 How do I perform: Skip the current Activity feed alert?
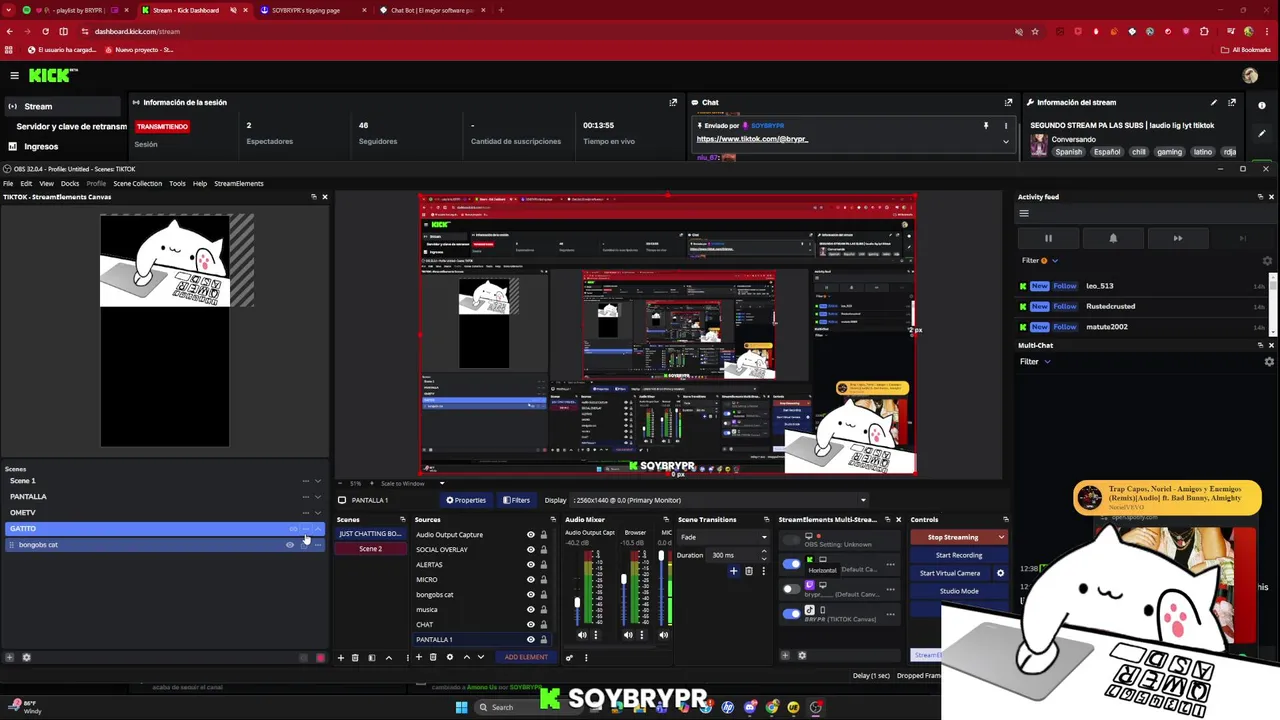(1177, 238)
